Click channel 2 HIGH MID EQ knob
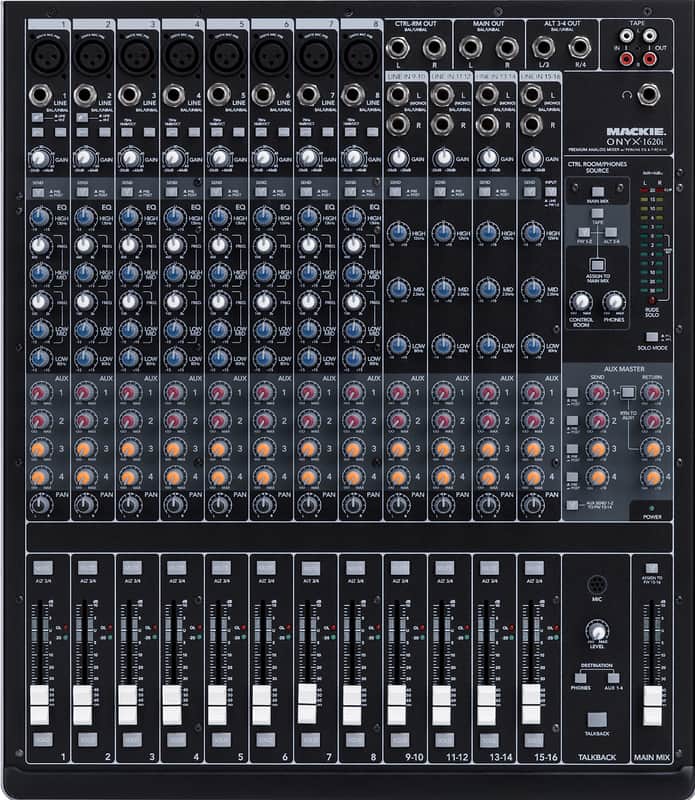Image resolution: width=695 pixels, height=800 pixels. point(85,274)
